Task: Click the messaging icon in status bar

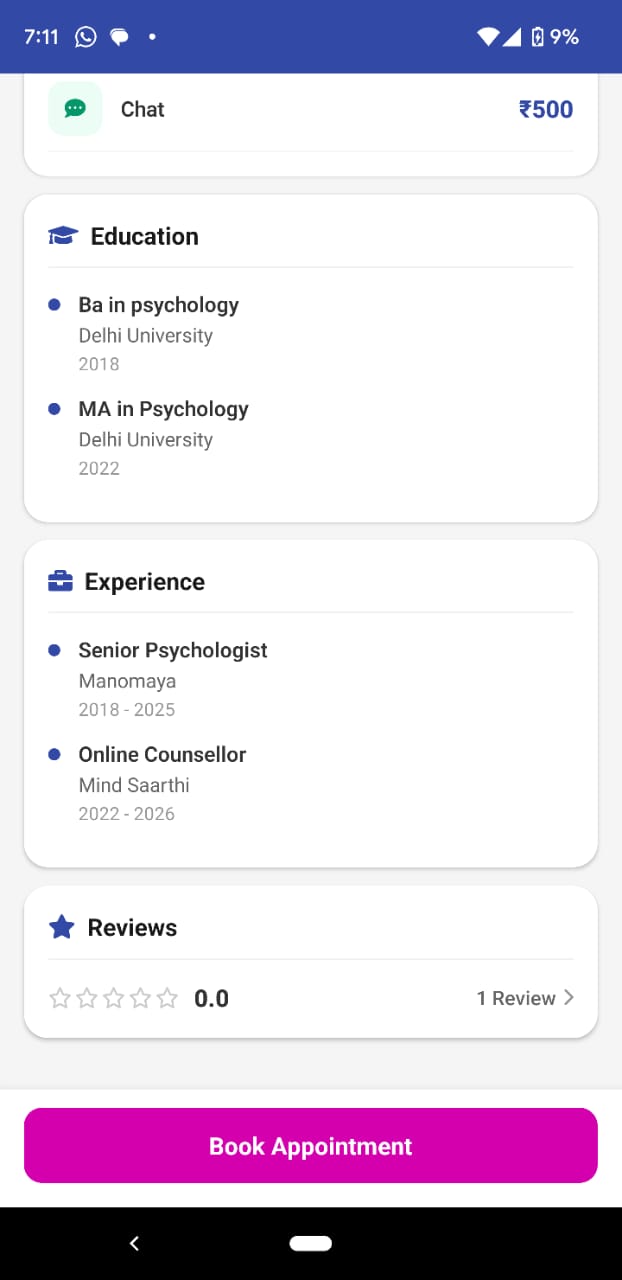Action: (120, 36)
